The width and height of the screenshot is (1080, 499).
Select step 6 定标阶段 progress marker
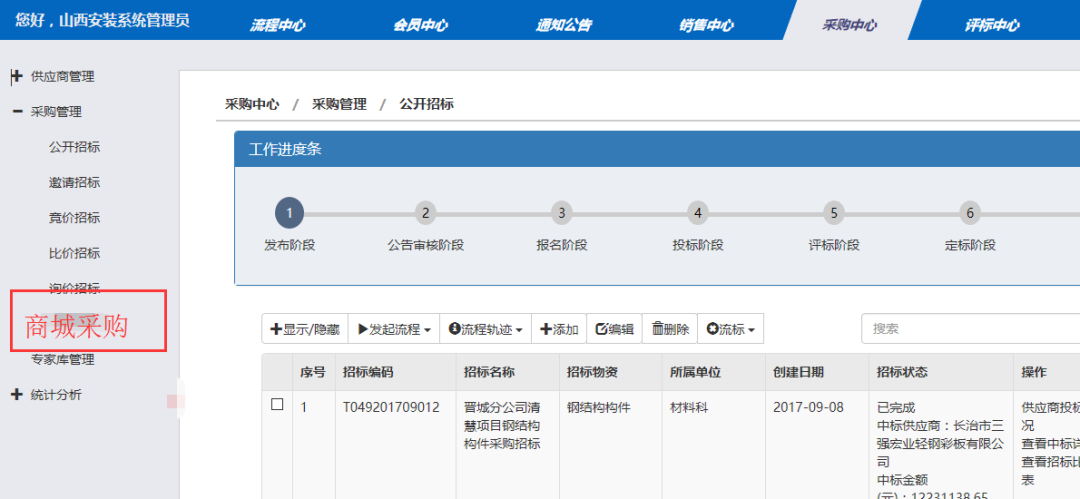[970, 213]
